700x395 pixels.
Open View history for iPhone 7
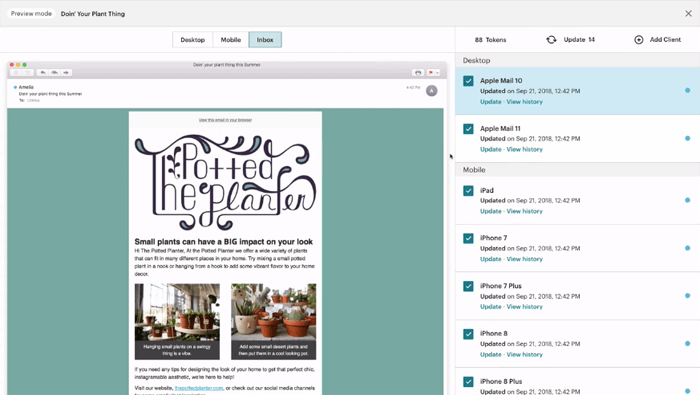tap(525, 259)
